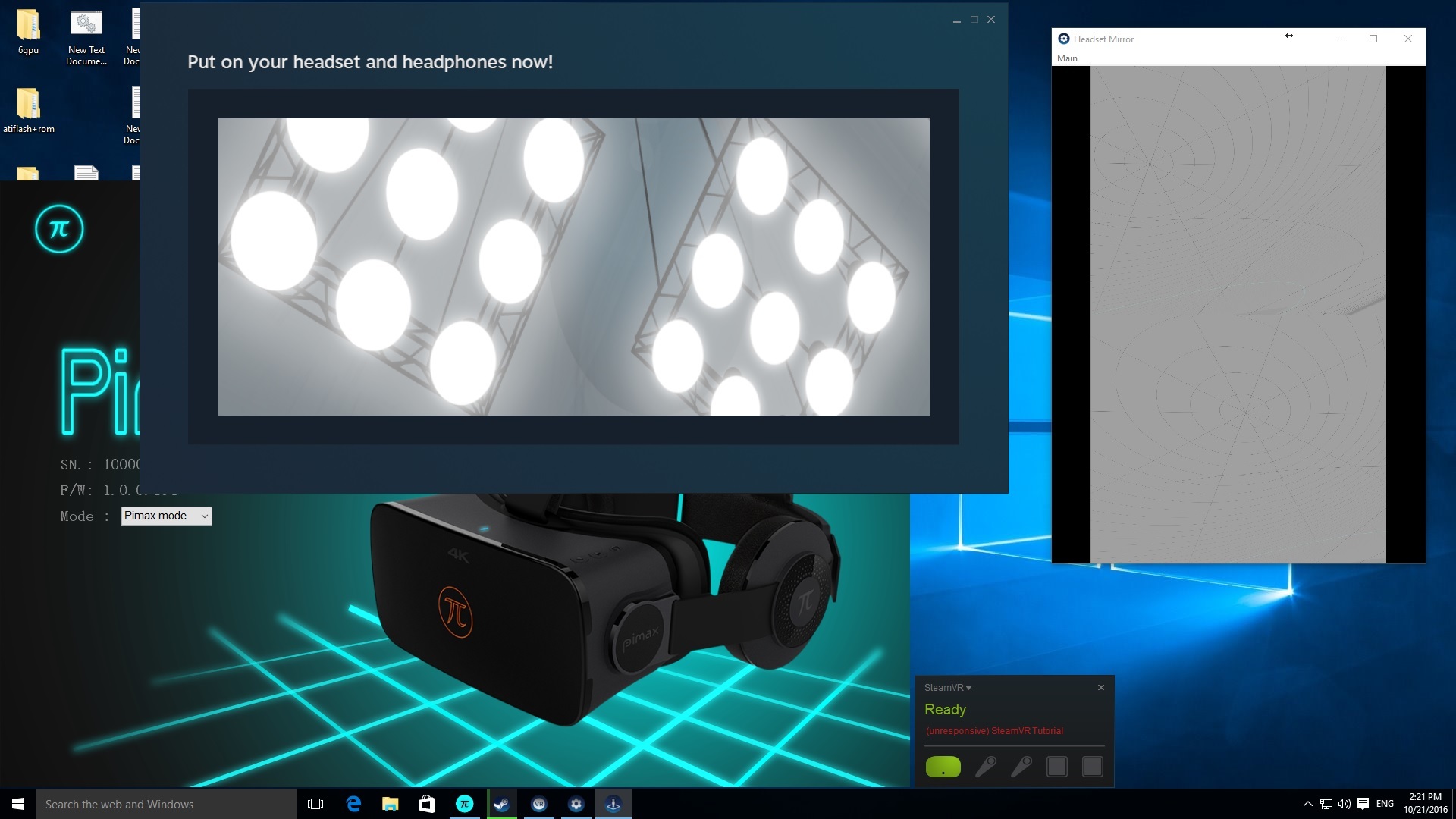Click the Headset Mirror title bar icon
1456x819 pixels.
1064,39
